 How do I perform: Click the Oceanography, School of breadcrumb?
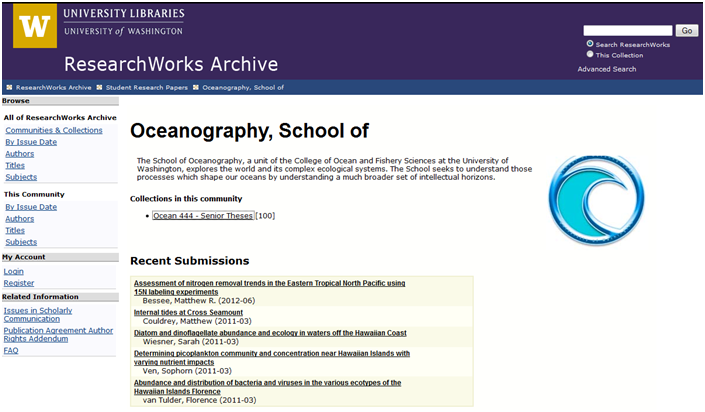click(x=243, y=87)
